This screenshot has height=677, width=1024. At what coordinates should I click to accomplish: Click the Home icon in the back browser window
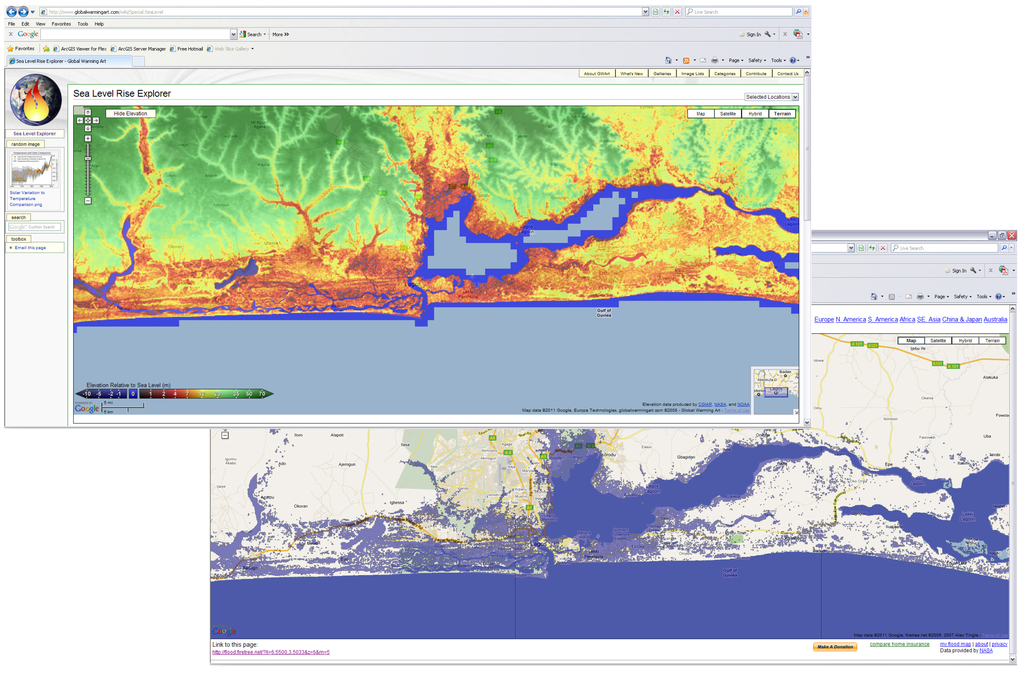(873, 296)
